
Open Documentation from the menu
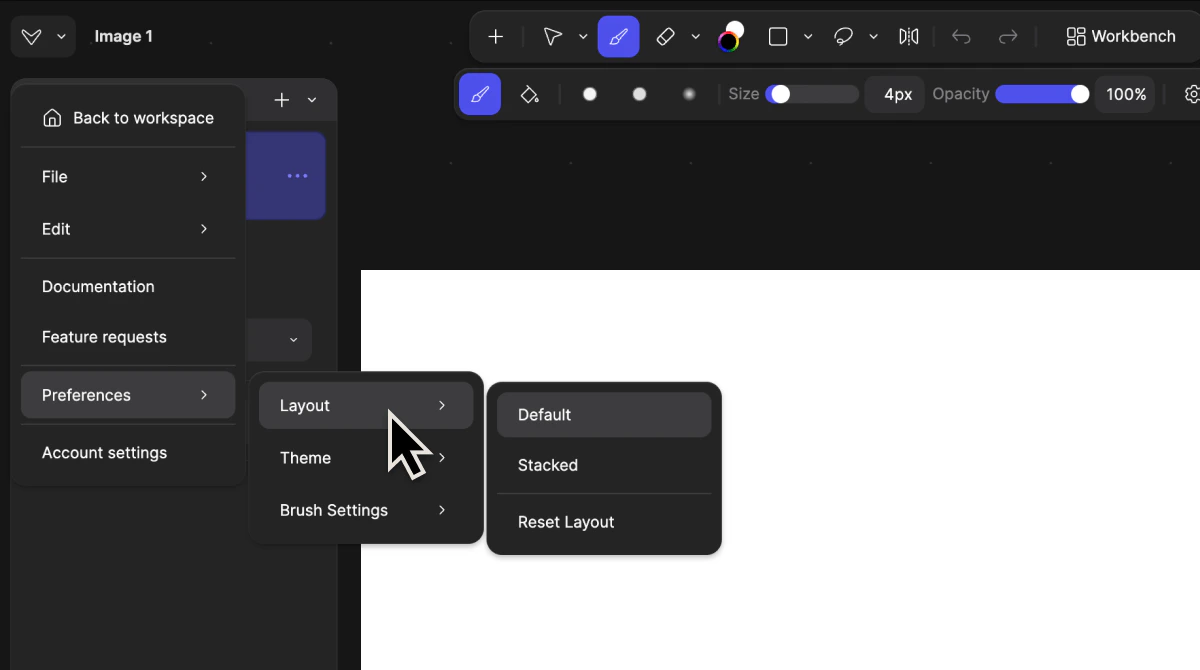click(128, 287)
